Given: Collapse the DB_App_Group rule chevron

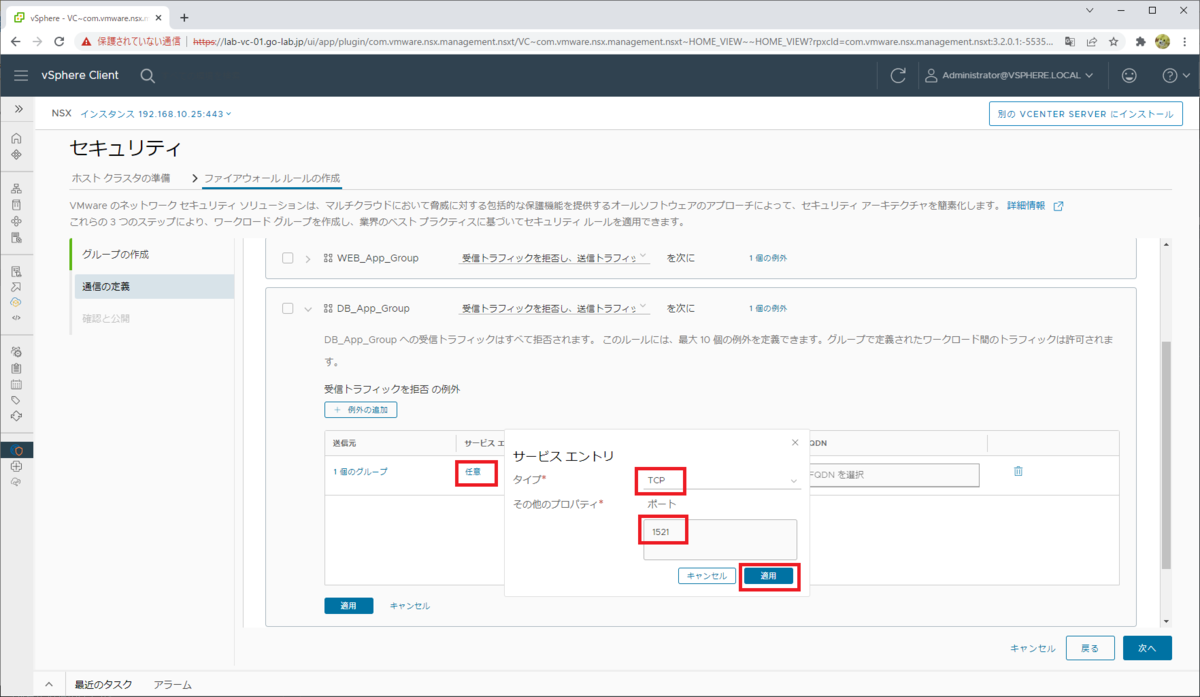Looking at the screenshot, I should pyautogui.click(x=308, y=308).
